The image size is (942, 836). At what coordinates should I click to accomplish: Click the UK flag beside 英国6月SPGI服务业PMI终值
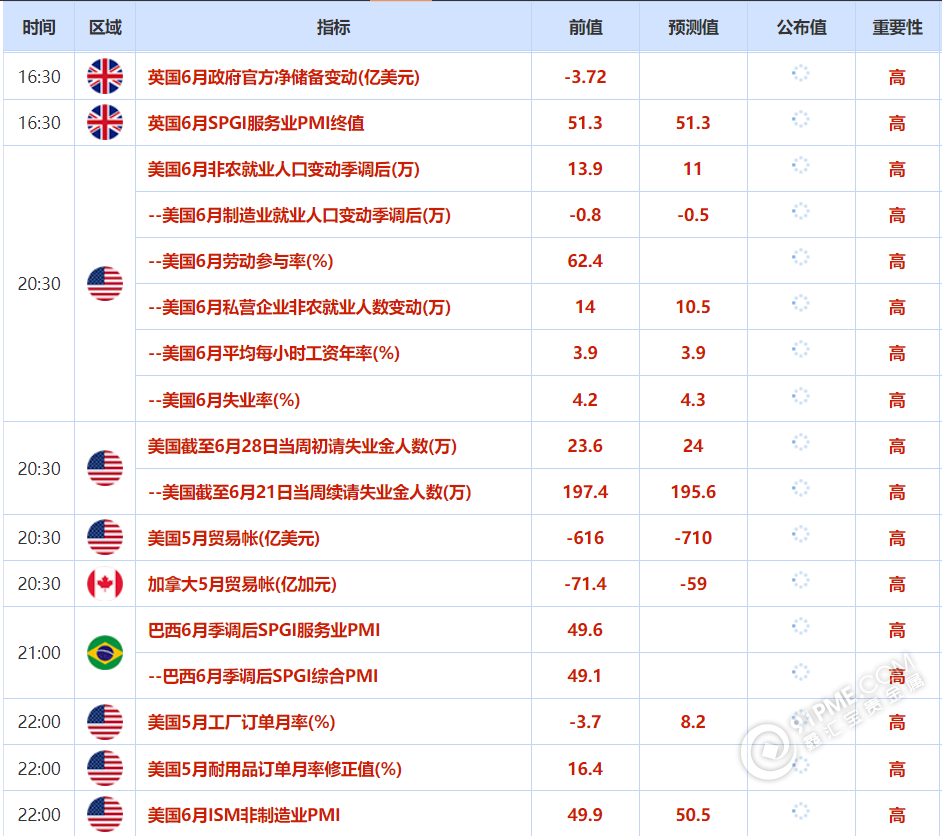point(105,123)
